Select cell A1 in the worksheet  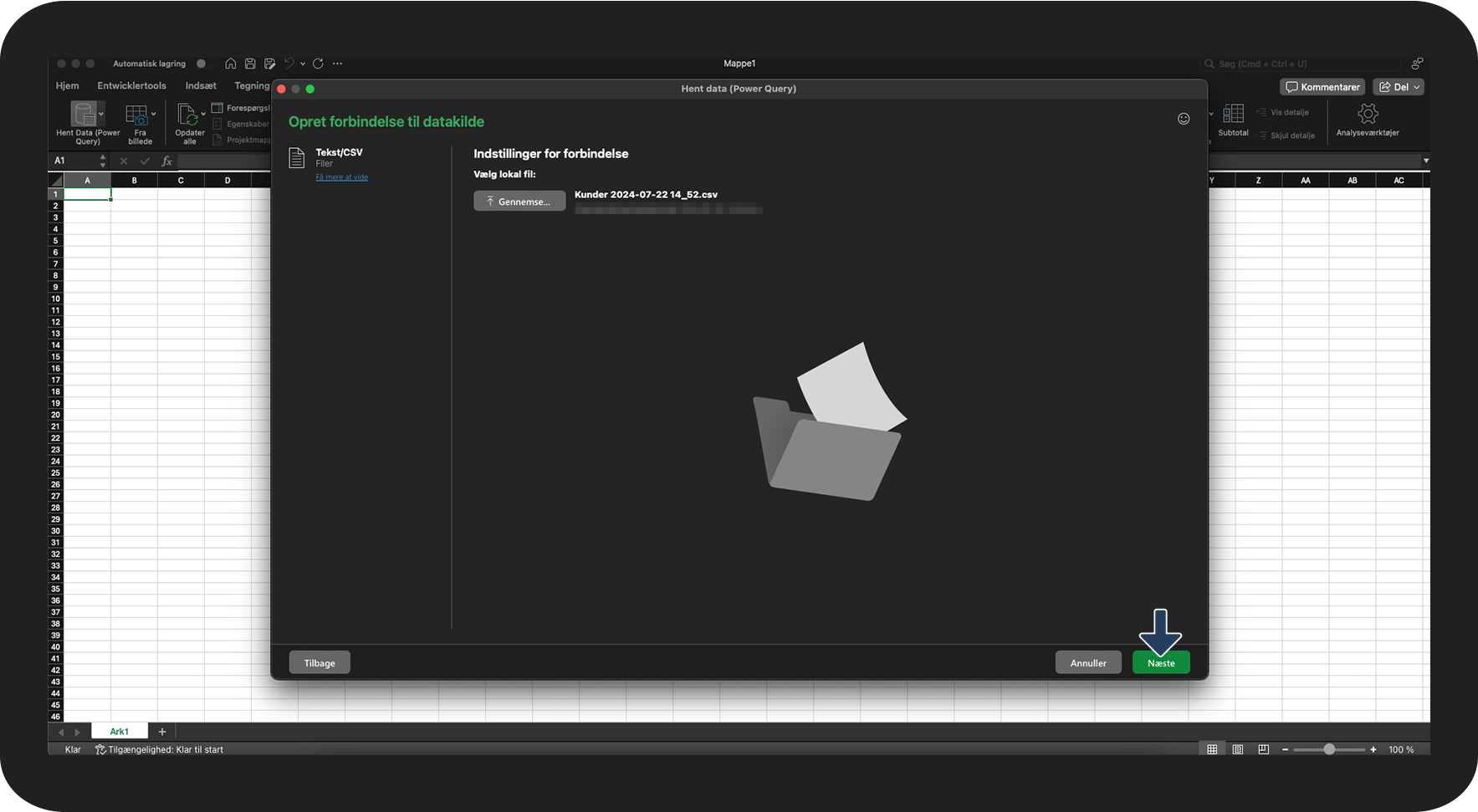coord(87,194)
